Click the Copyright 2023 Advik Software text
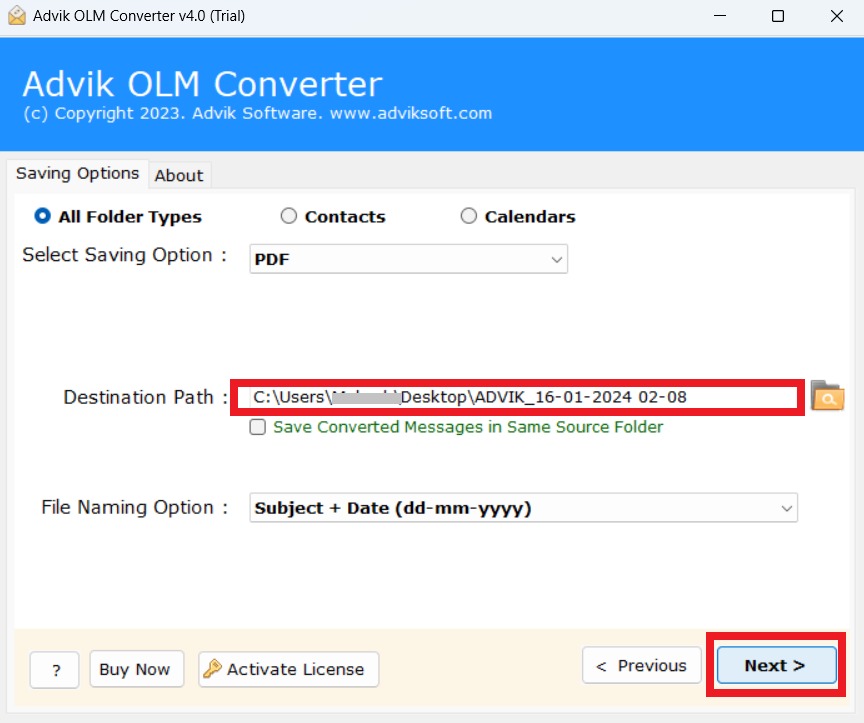The width and height of the screenshot is (864, 723). (x=257, y=113)
